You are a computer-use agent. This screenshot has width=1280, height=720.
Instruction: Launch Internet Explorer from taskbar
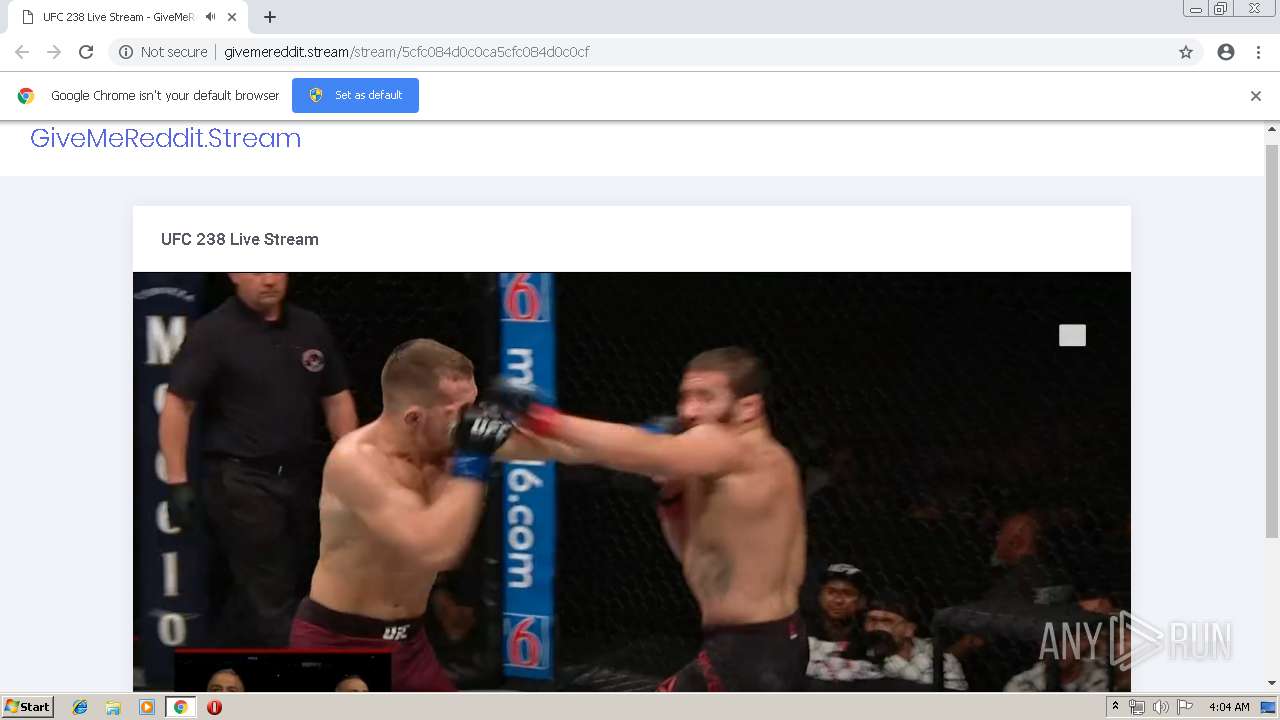(x=80, y=707)
